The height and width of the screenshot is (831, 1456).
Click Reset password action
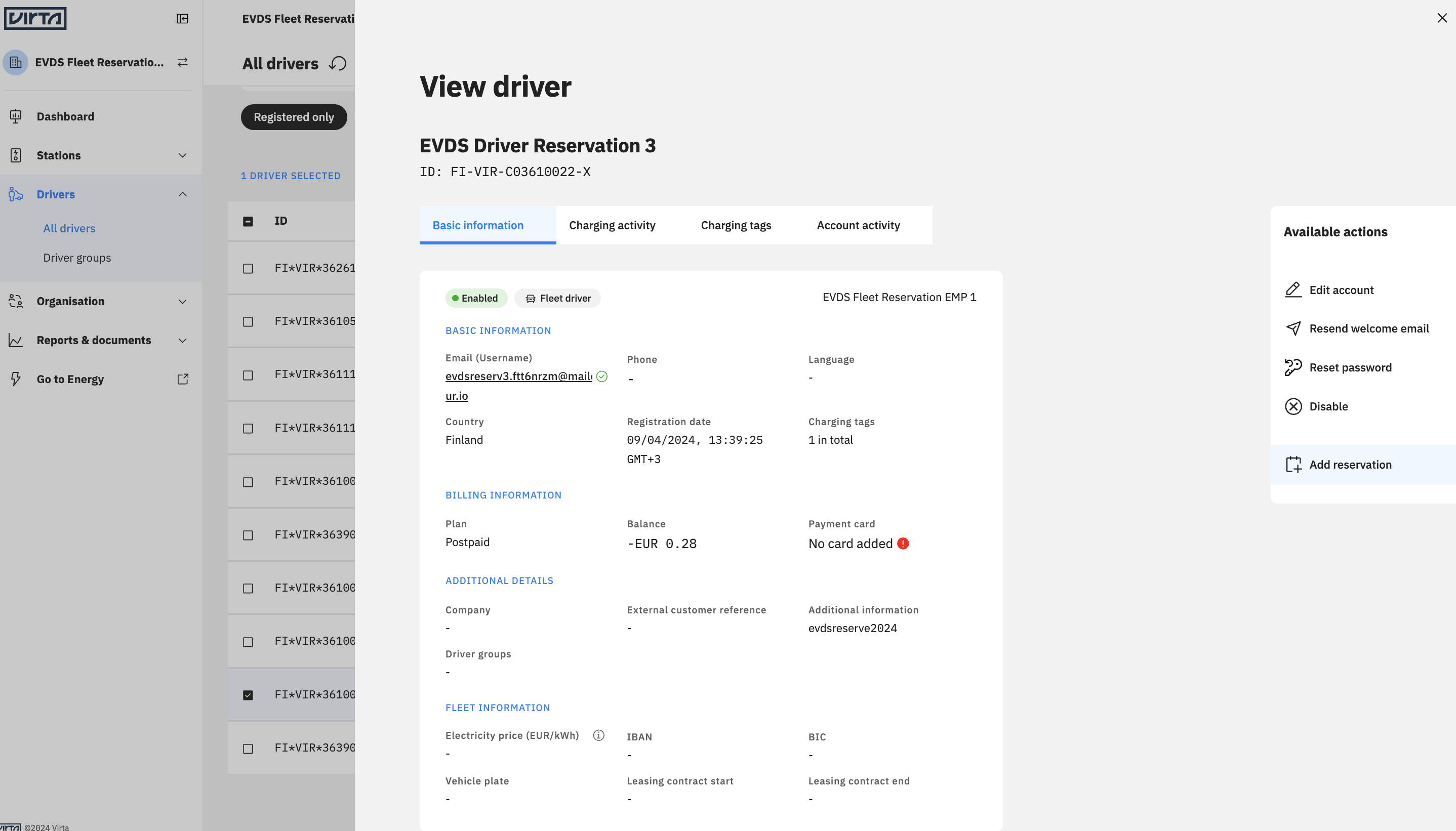pyautogui.click(x=1350, y=367)
